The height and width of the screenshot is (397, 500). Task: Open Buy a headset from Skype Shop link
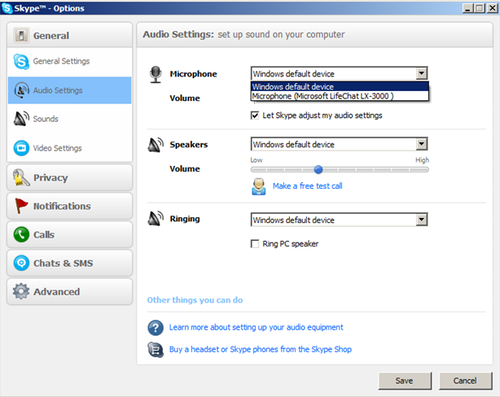(260, 349)
